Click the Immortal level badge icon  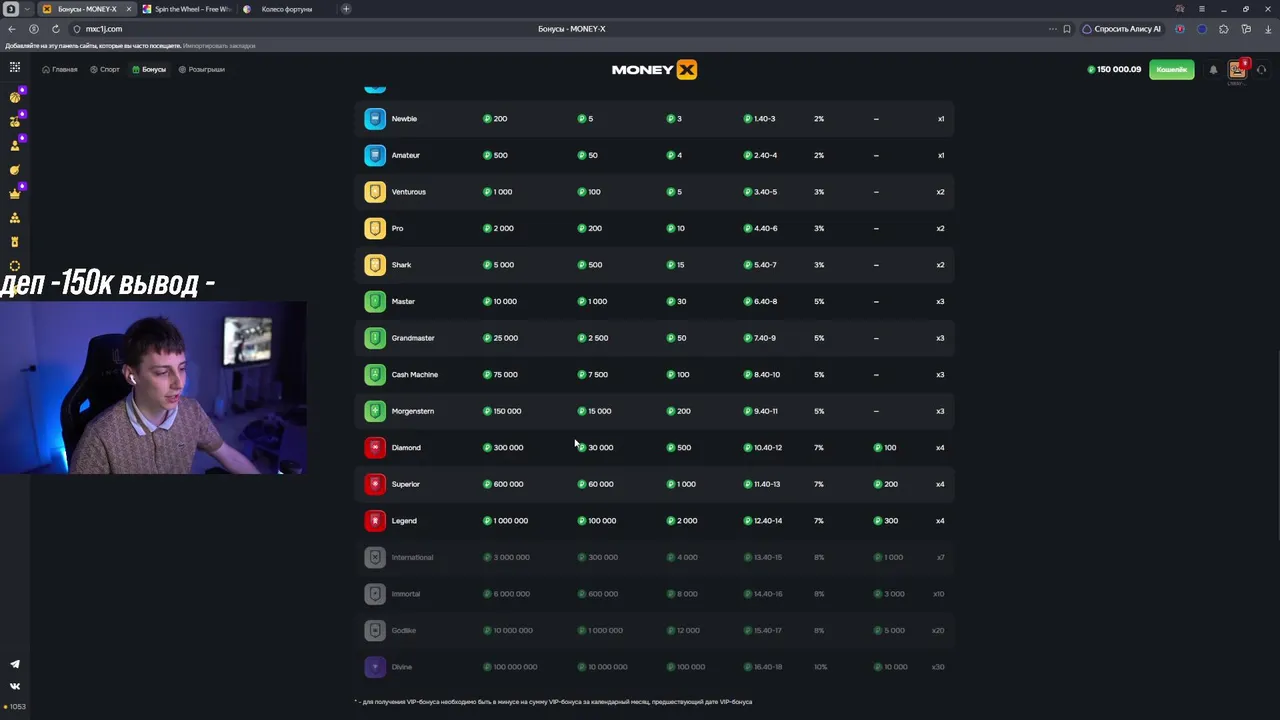[x=375, y=594]
